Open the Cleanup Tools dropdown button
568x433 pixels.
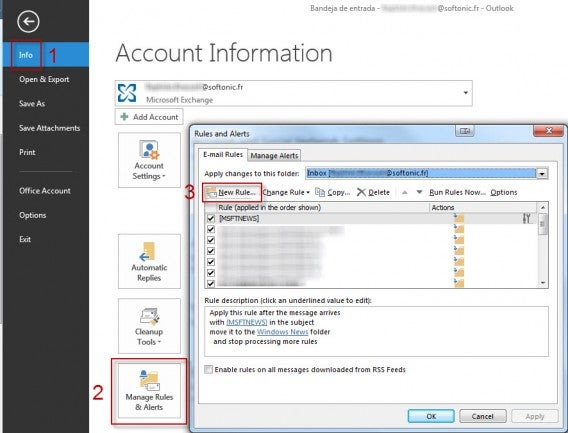coord(149,326)
